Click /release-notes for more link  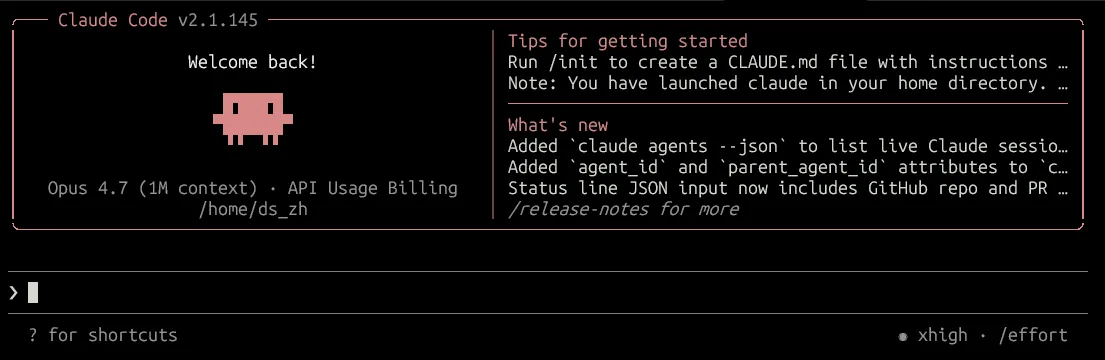(x=623, y=209)
